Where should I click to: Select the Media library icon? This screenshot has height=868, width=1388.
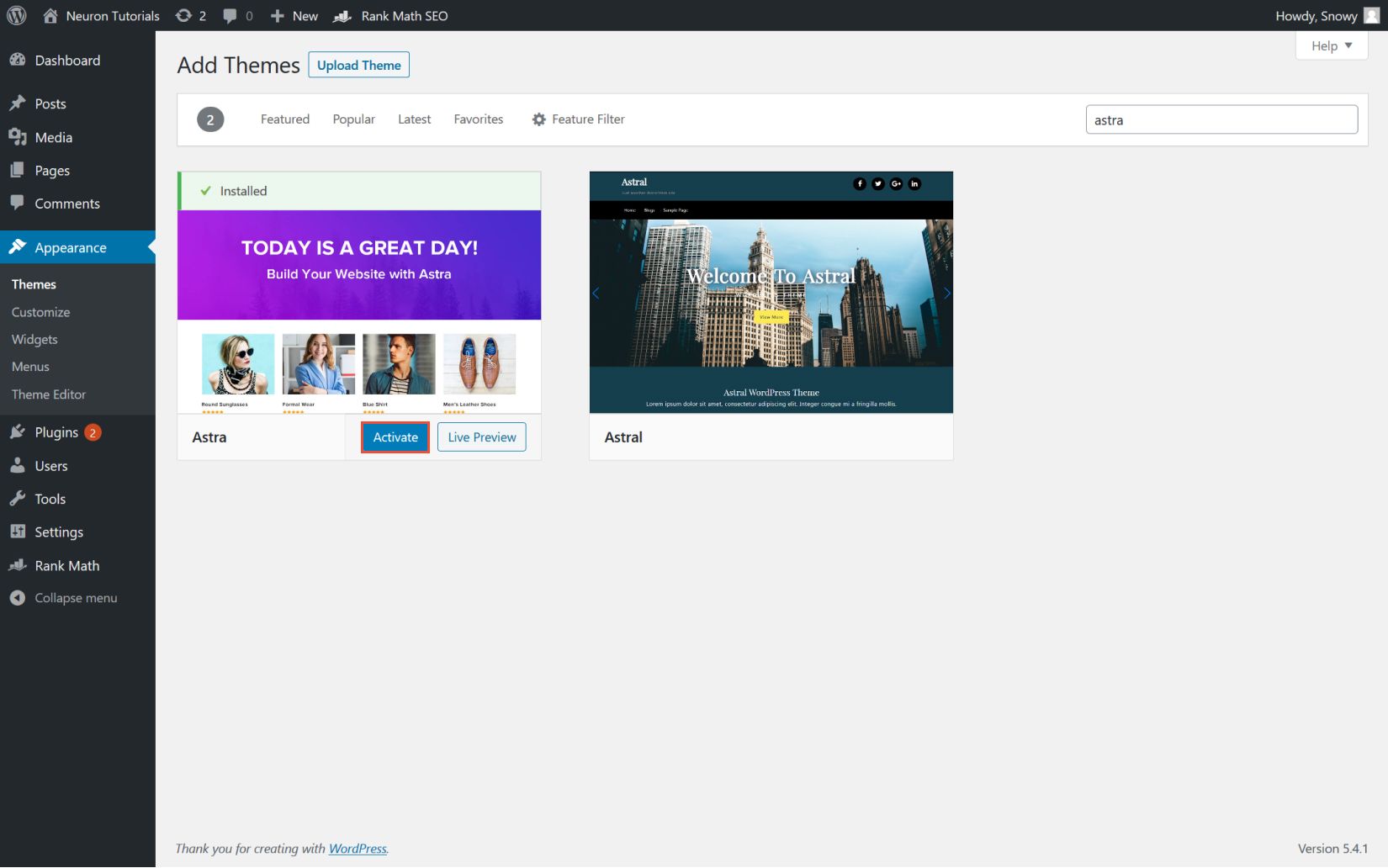(18, 136)
